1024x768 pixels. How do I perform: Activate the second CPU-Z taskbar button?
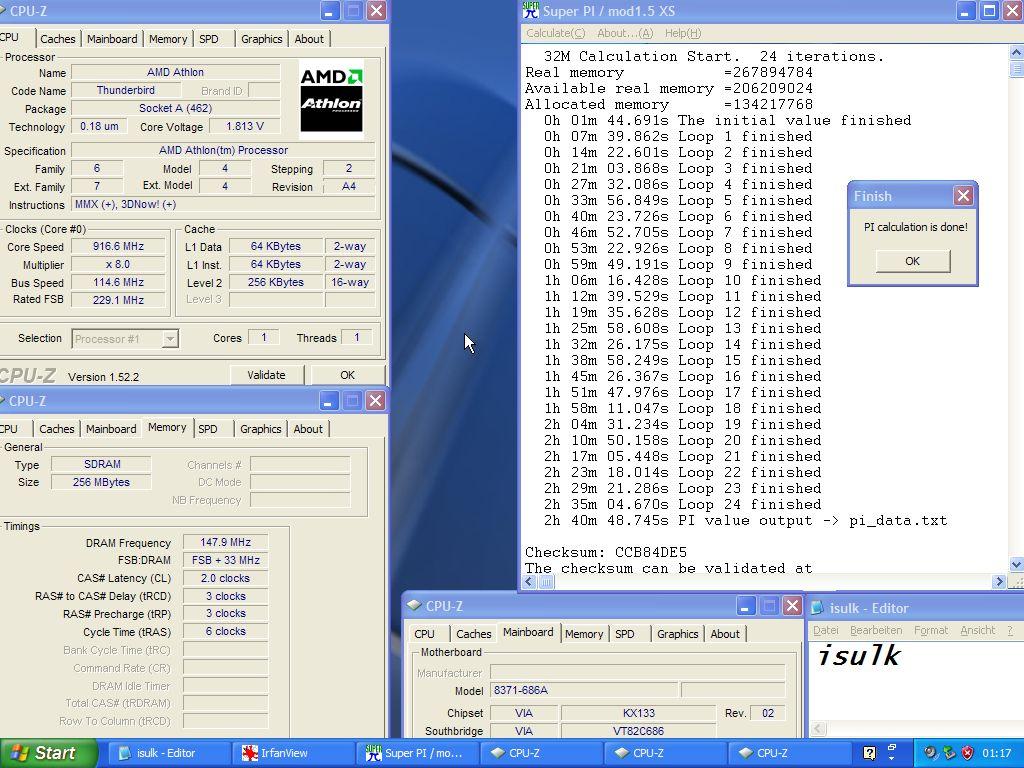coord(666,753)
